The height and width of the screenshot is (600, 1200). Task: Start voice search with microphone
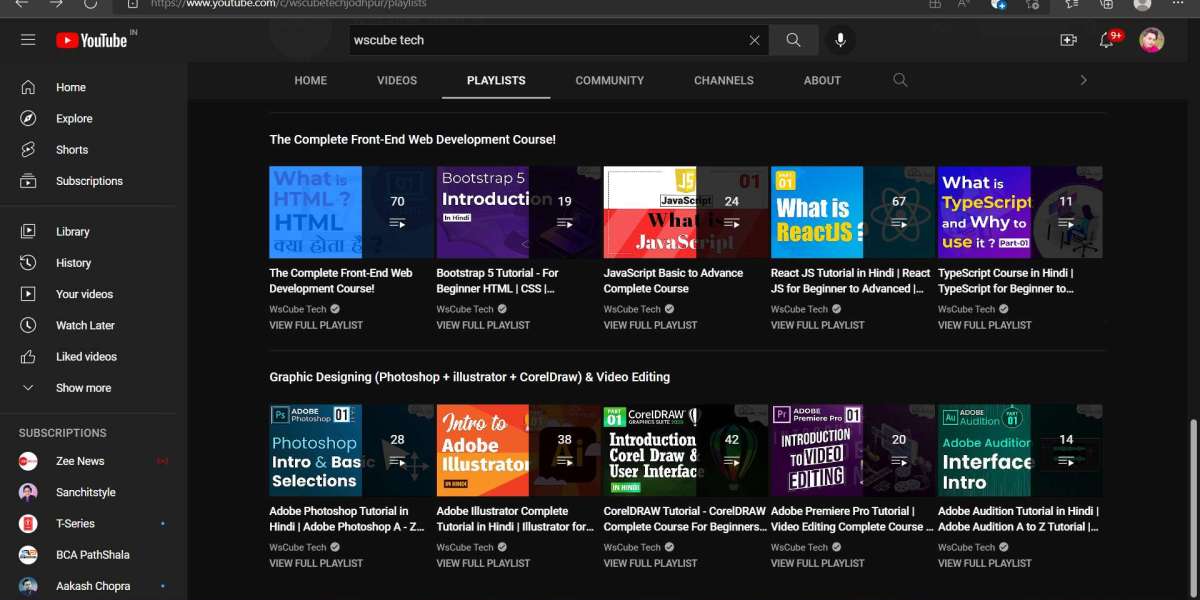click(x=840, y=40)
